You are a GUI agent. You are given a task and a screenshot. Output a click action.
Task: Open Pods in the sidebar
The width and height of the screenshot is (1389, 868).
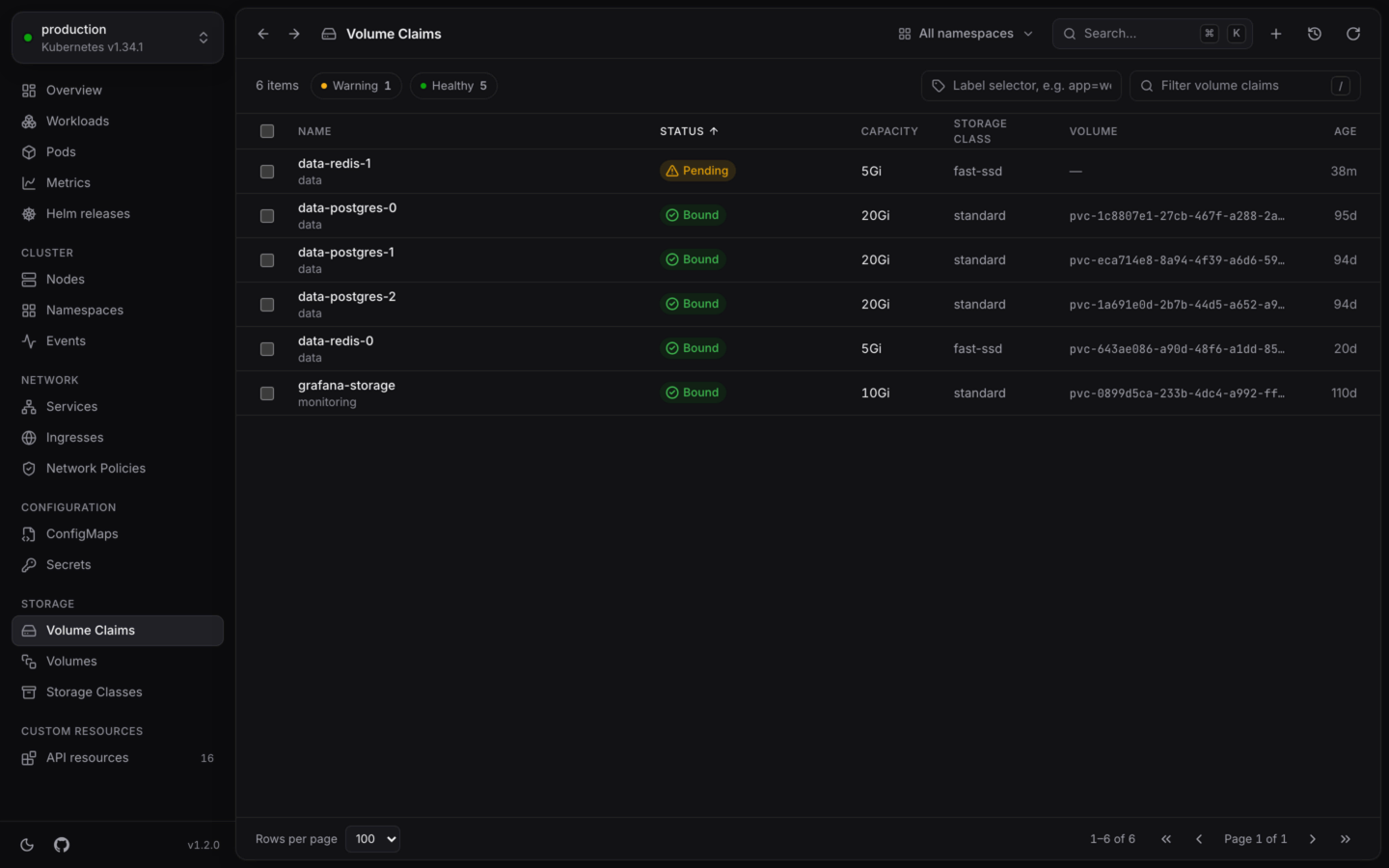click(x=118, y=152)
